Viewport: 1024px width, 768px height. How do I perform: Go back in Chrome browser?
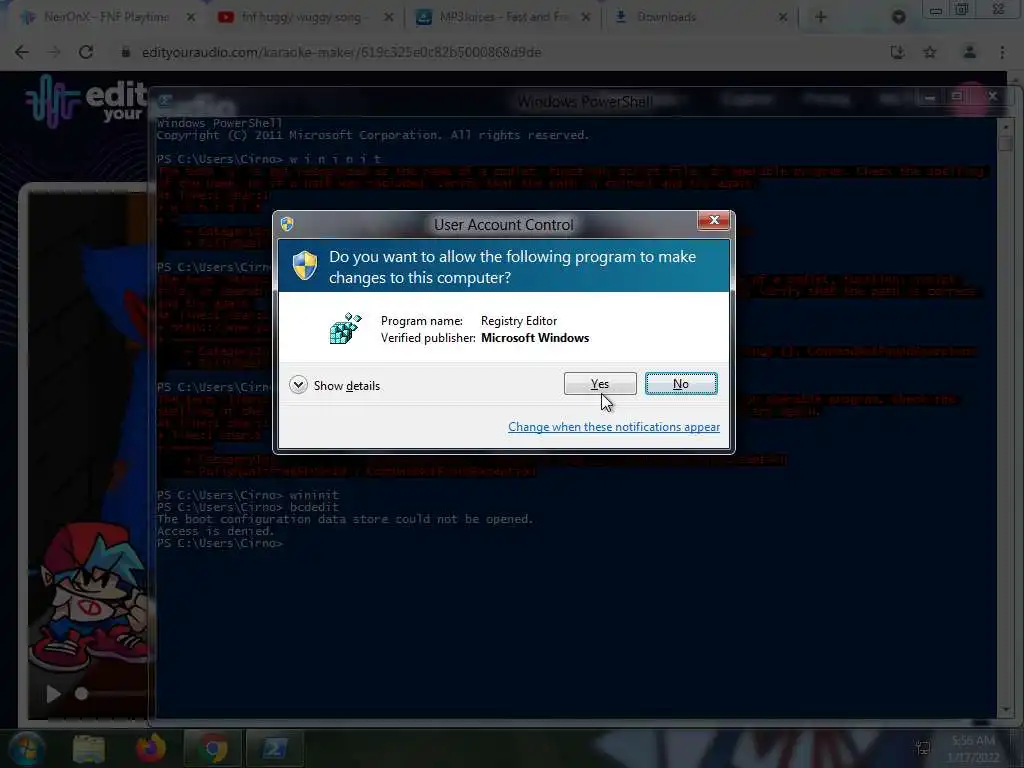coord(22,52)
